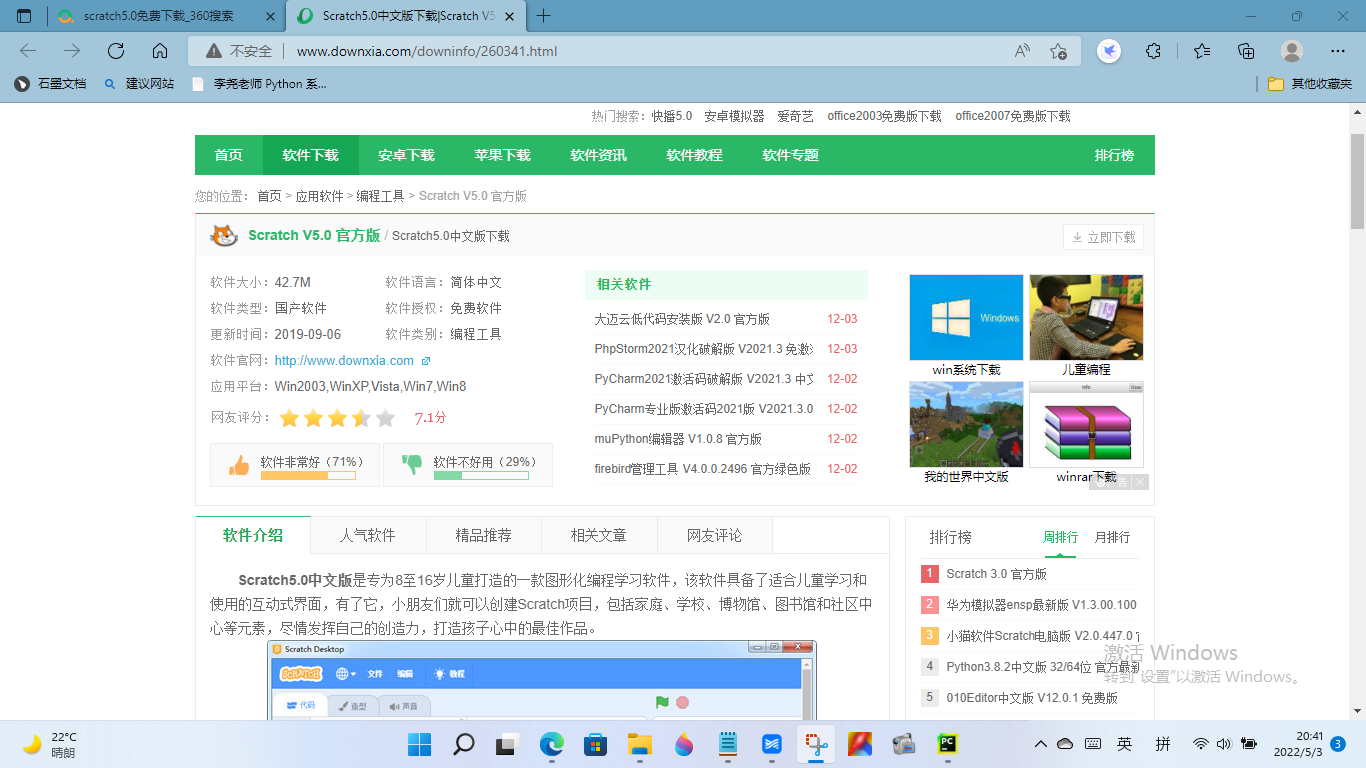
Task: Open the 编程工具 breadcrumb link
Action: pos(381,196)
